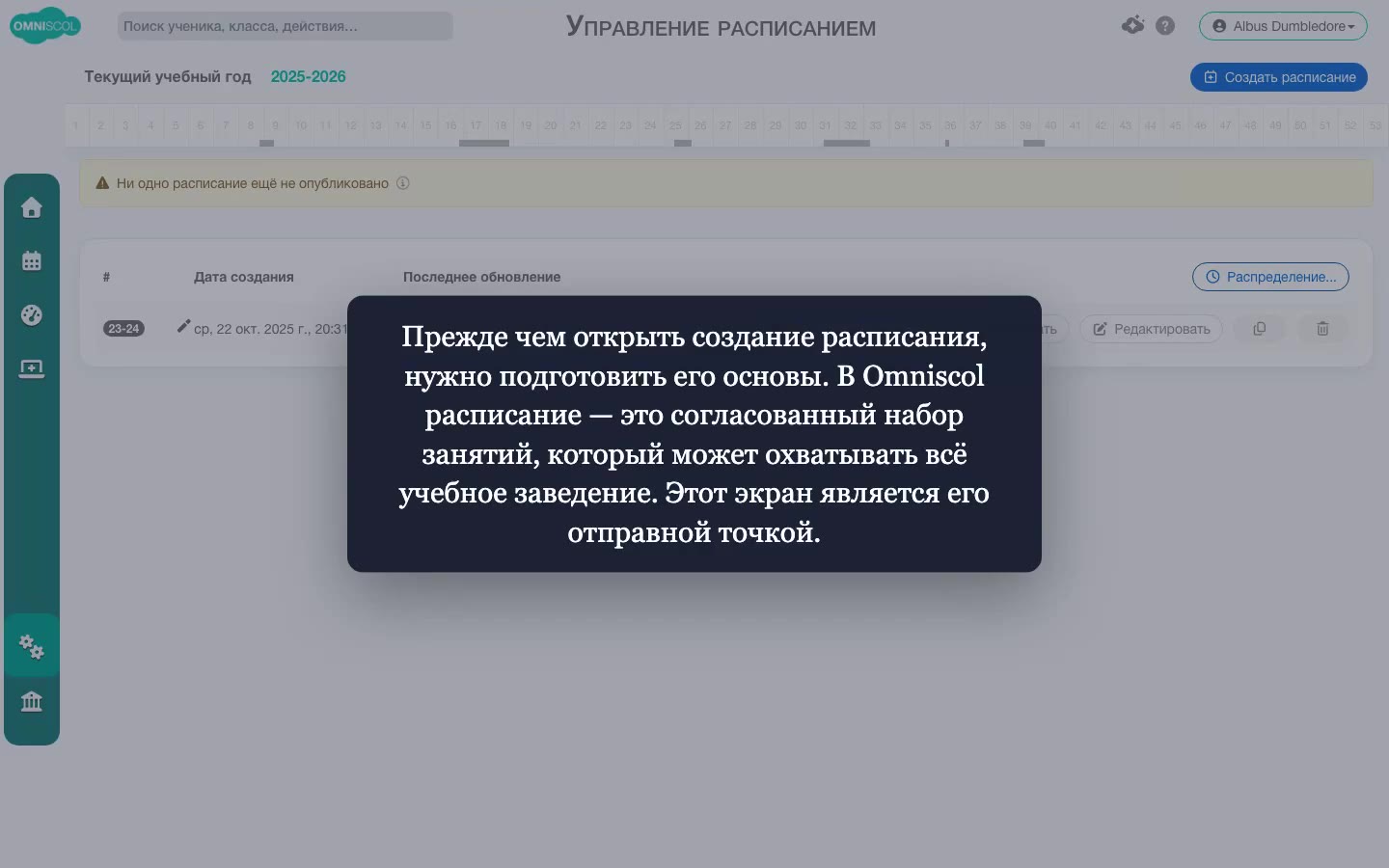Click the info icon beside the unpublished warning
This screenshot has width=1389, height=868.
pos(403,183)
